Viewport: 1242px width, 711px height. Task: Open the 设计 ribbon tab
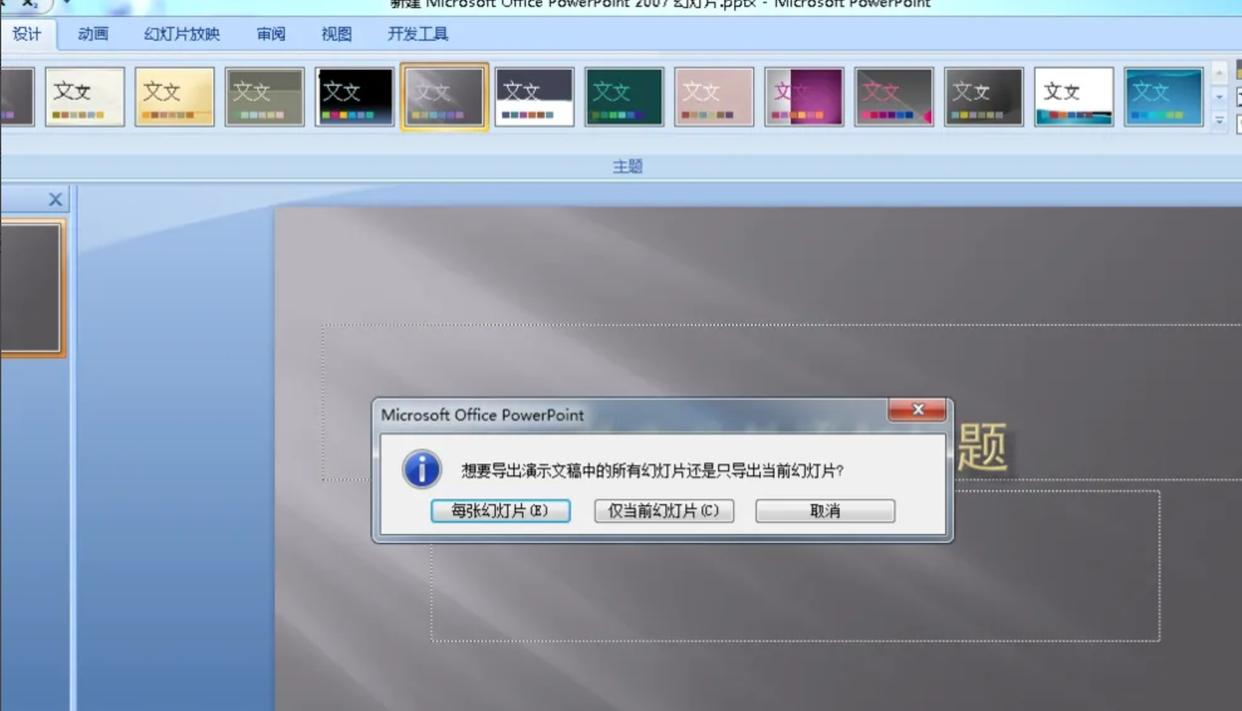pos(27,34)
